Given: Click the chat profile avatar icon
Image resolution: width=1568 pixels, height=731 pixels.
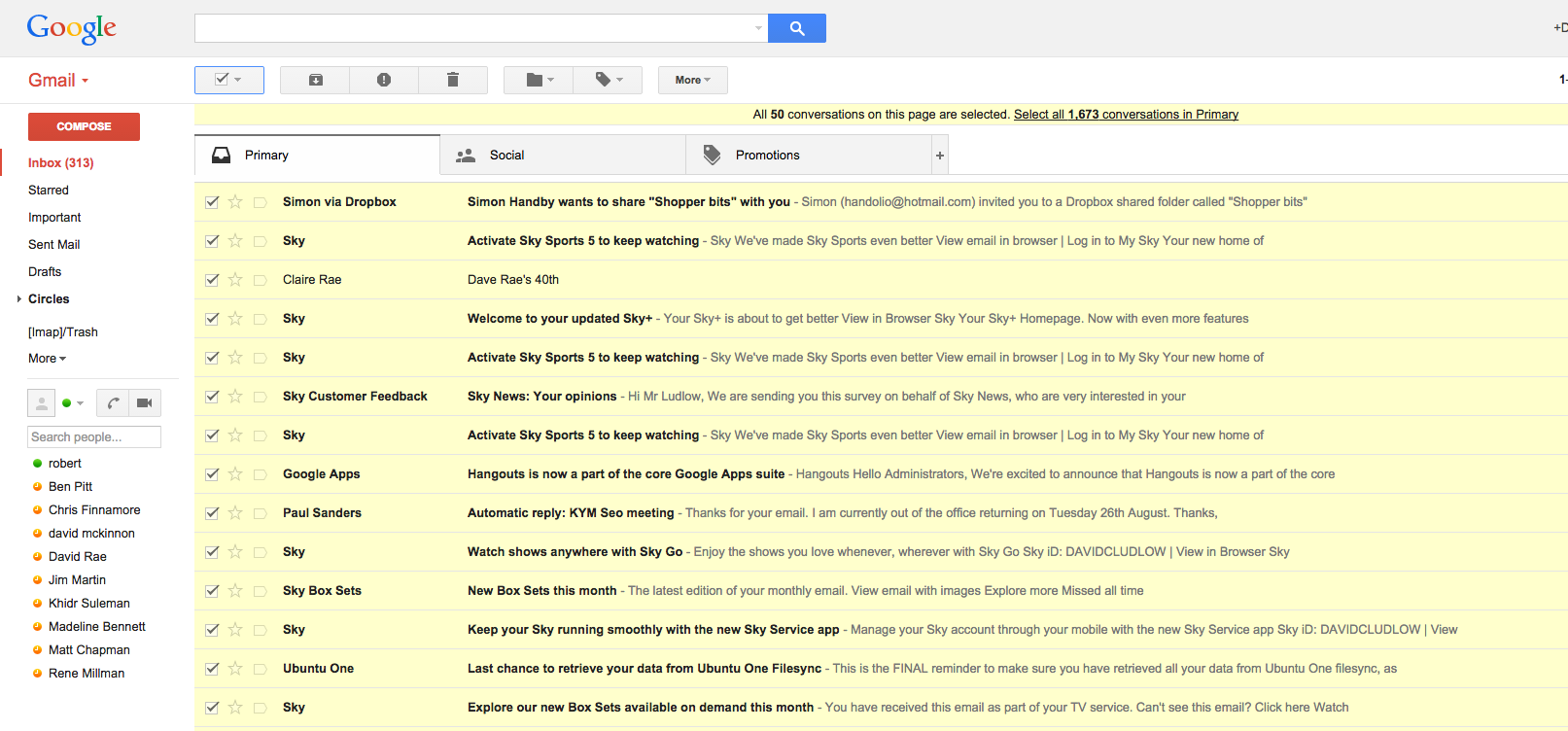Looking at the screenshot, I should tap(41, 402).
